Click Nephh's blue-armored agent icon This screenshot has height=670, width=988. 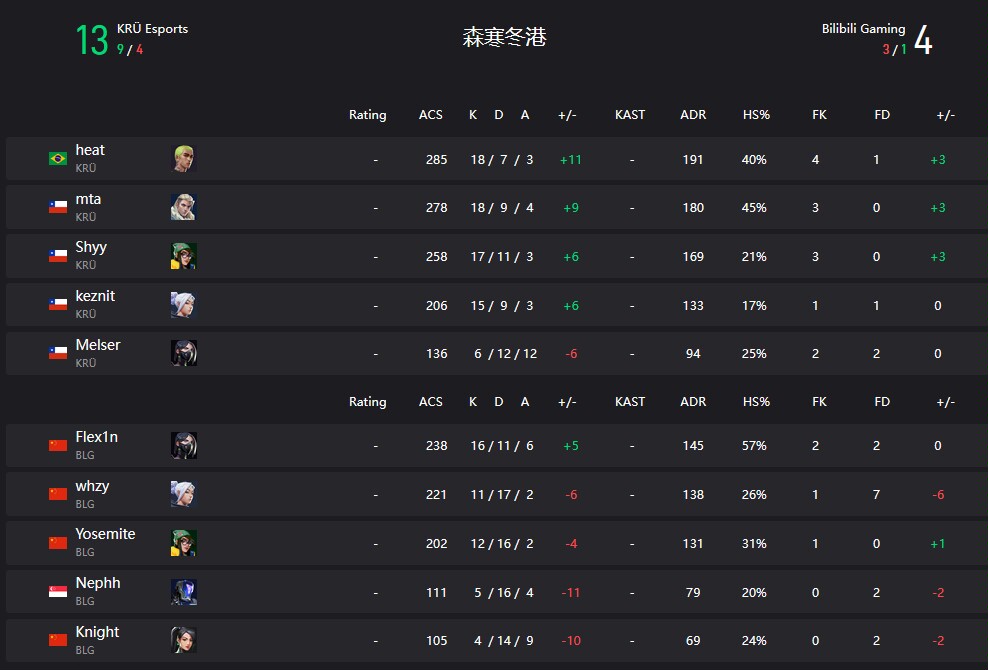tap(183, 592)
